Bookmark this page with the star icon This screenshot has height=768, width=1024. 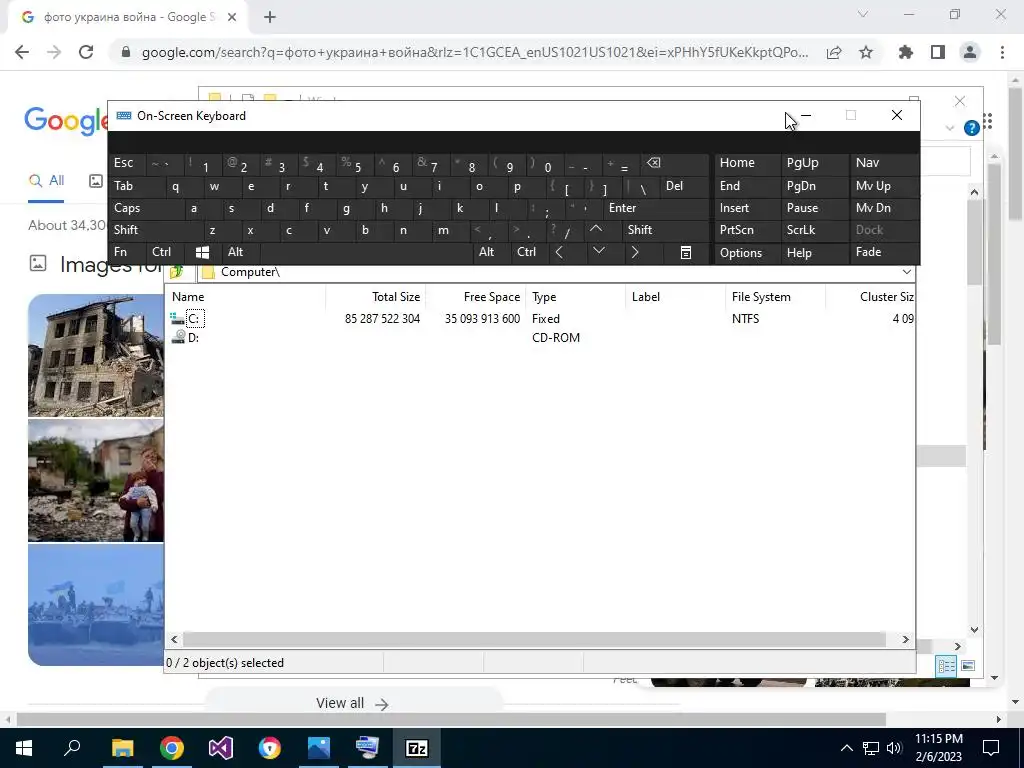pyautogui.click(x=866, y=52)
